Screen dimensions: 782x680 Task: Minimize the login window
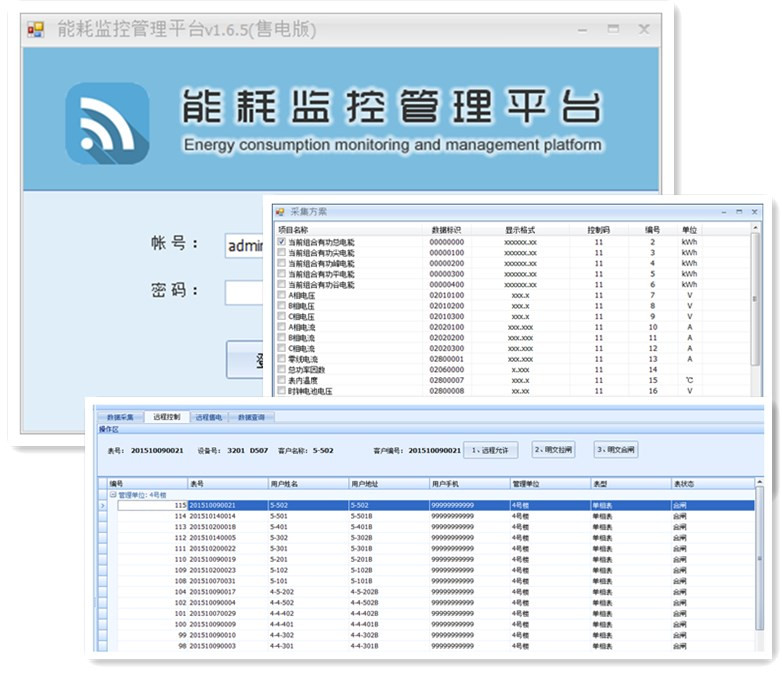tap(582, 30)
